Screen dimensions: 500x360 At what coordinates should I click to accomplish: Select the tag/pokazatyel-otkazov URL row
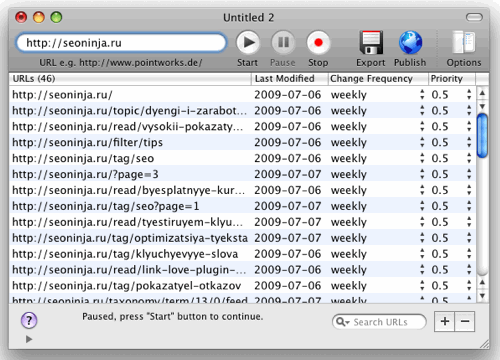point(127,285)
